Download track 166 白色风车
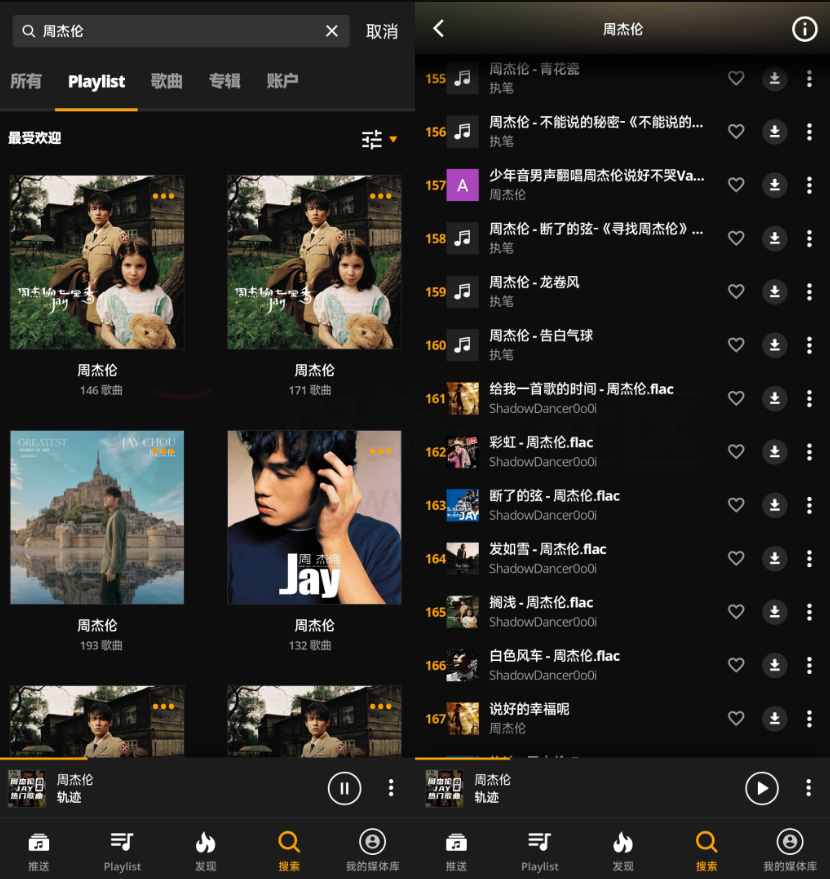830x879 pixels. 775,665
